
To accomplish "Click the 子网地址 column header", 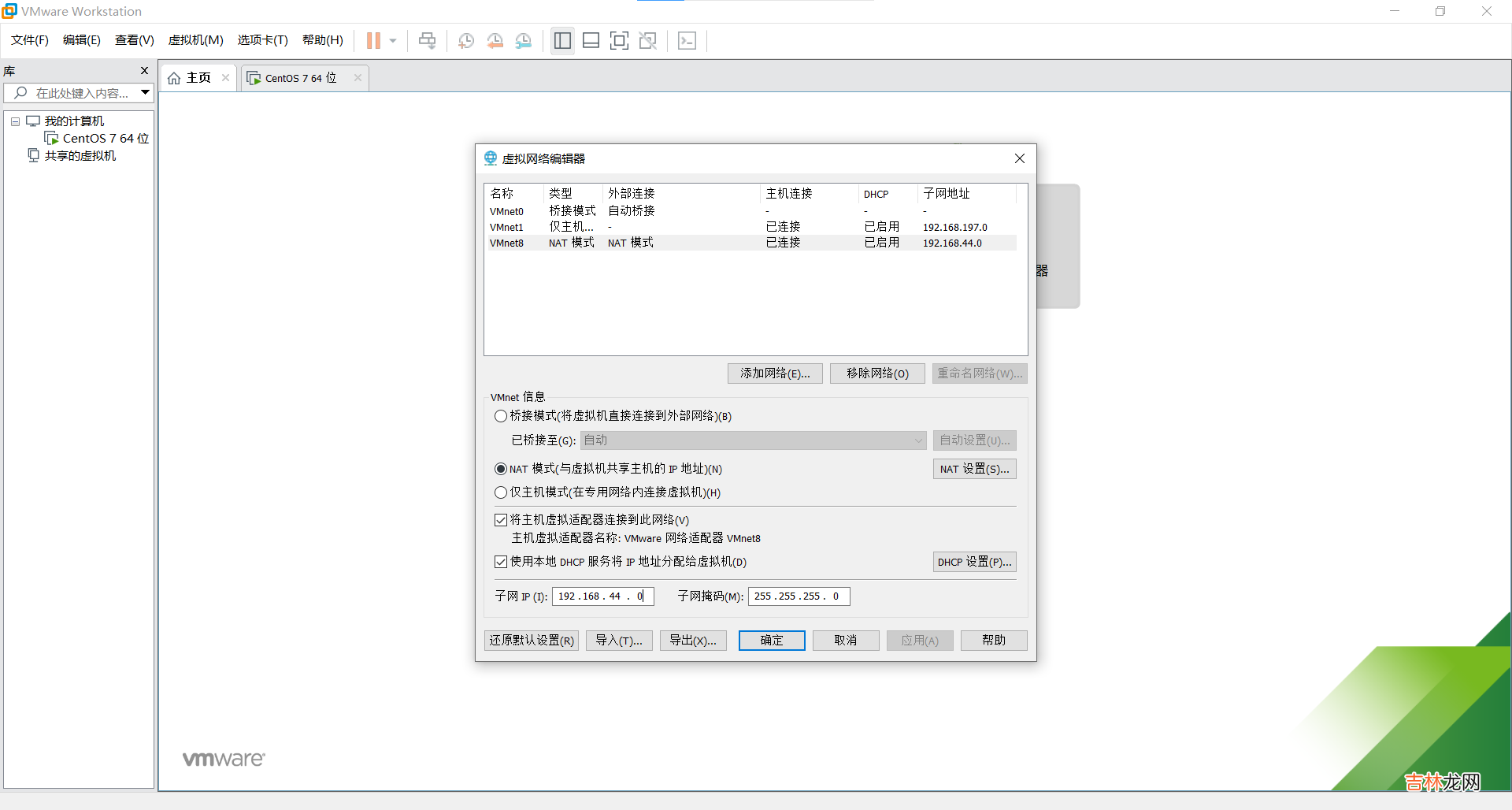I will tap(966, 194).
